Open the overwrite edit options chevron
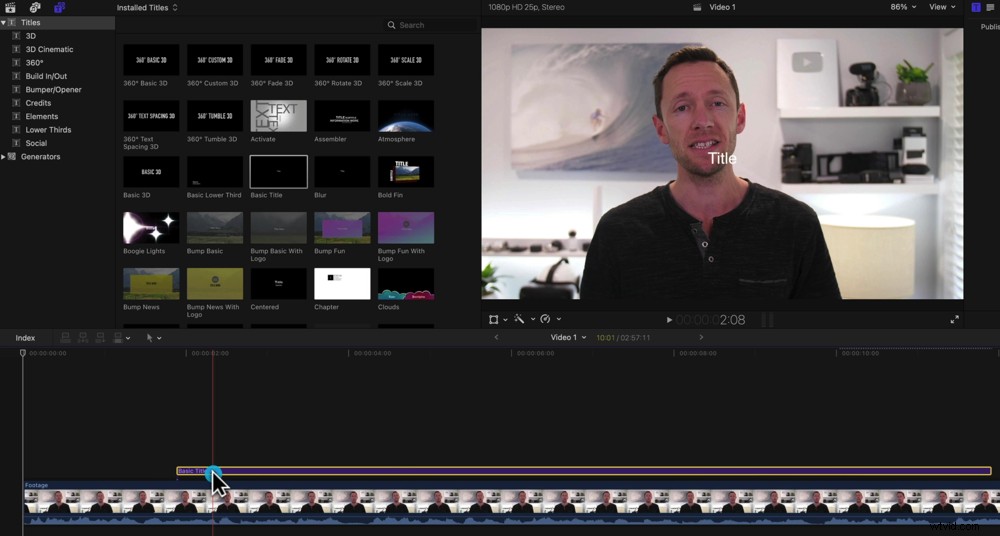Image resolution: width=1000 pixels, height=536 pixels. [x=128, y=338]
